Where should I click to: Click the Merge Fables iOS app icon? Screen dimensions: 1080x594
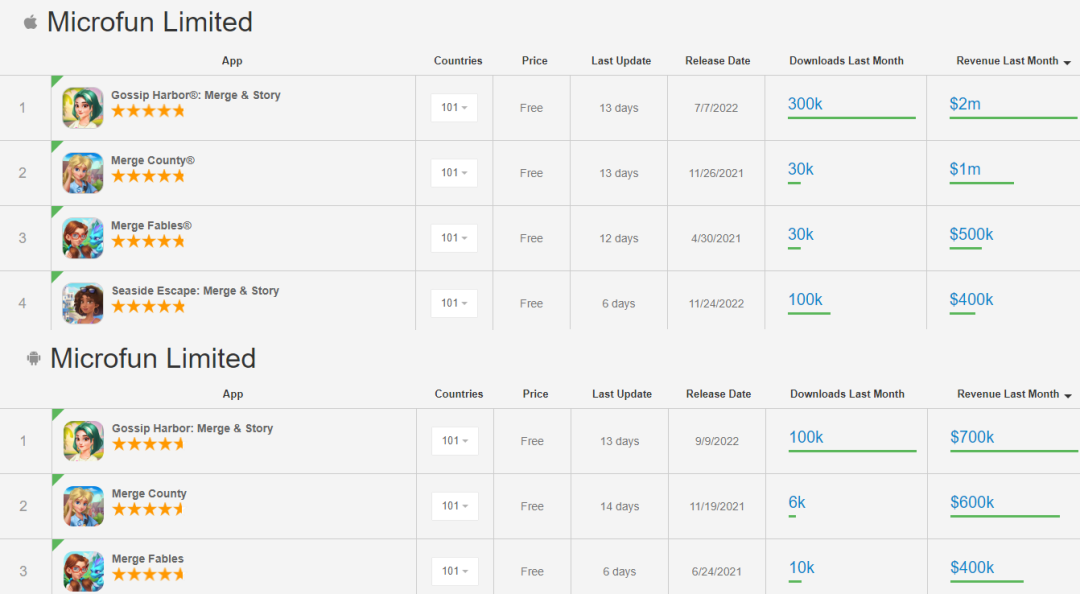tap(83, 238)
